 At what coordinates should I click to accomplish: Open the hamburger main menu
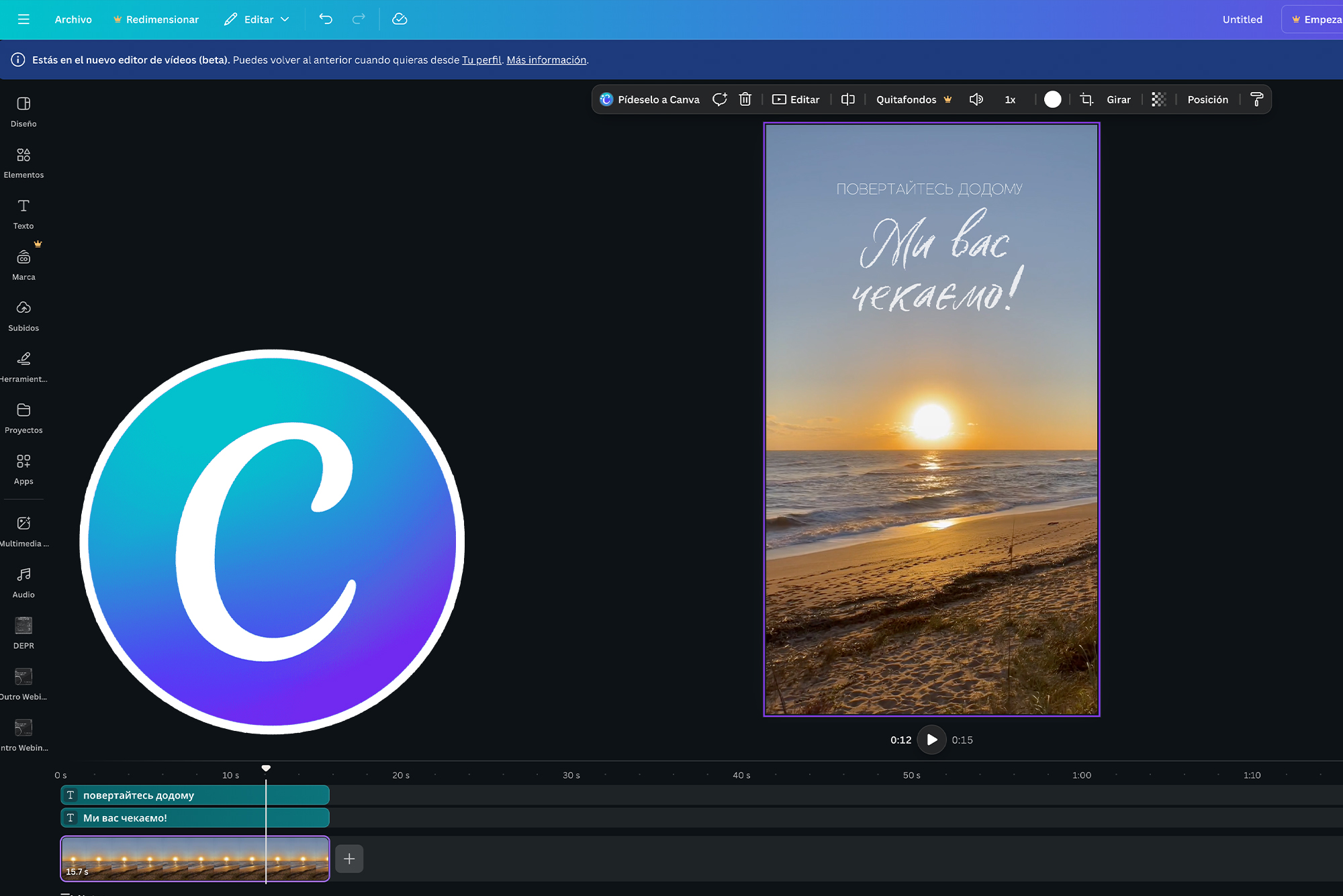24,19
